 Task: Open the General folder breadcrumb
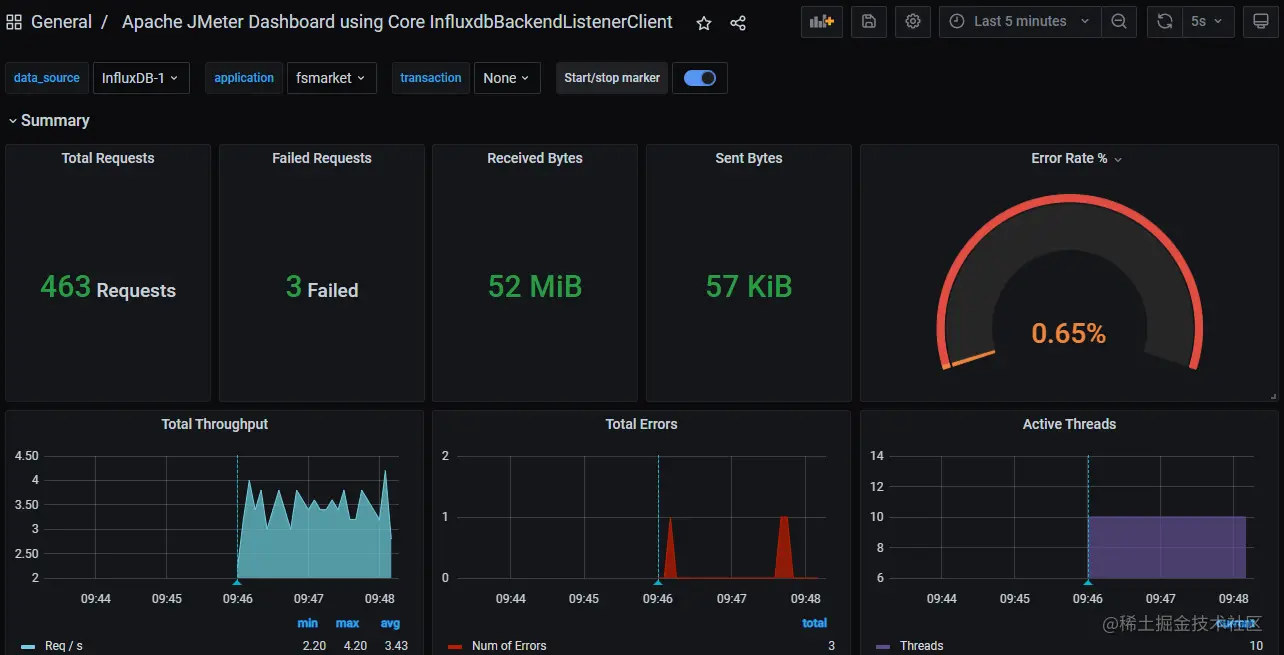point(61,22)
